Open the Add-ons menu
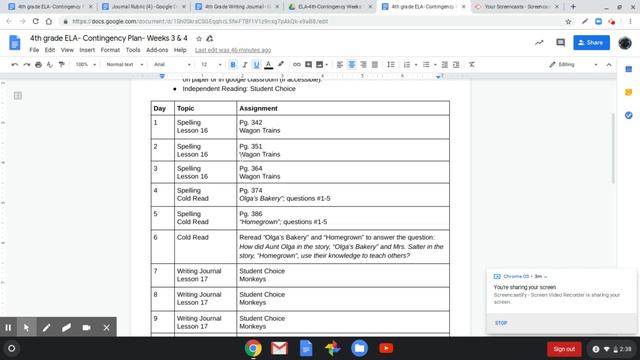The image size is (640, 360). [x=157, y=50]
